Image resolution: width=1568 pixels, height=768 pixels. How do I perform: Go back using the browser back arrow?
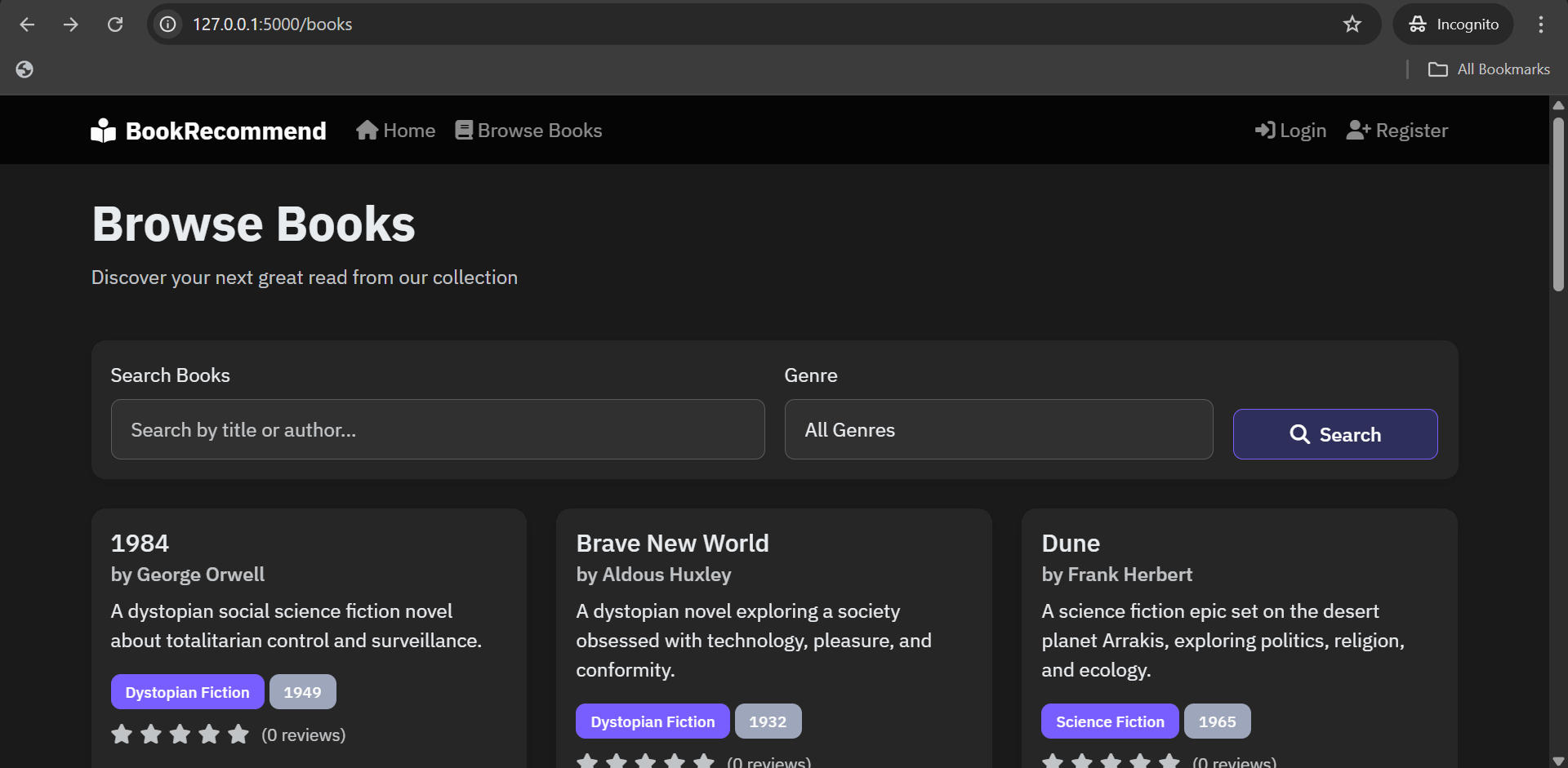pos(27,24)
